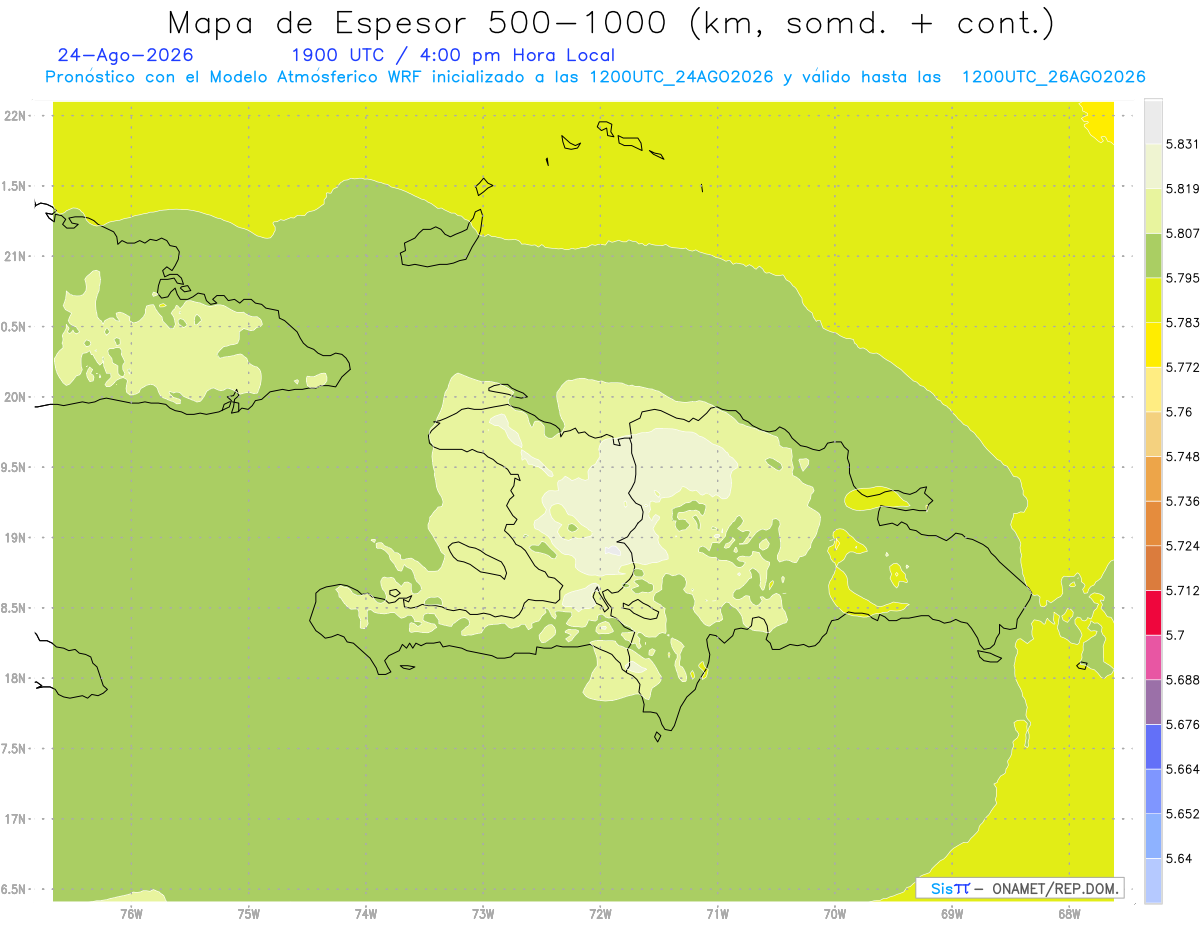Pick the green colorbar swatch between 5.795 and 5.807
The width and height of the screenshot is (1200, 927).
click(1153, 256)
